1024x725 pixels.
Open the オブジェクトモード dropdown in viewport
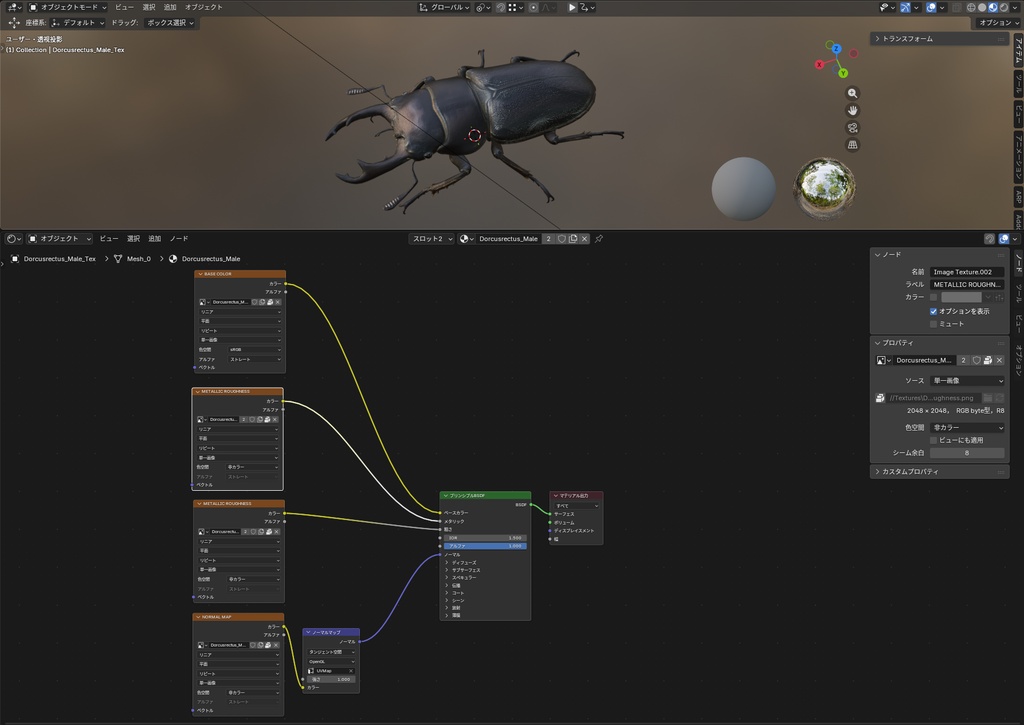click(x=67, y=7)
